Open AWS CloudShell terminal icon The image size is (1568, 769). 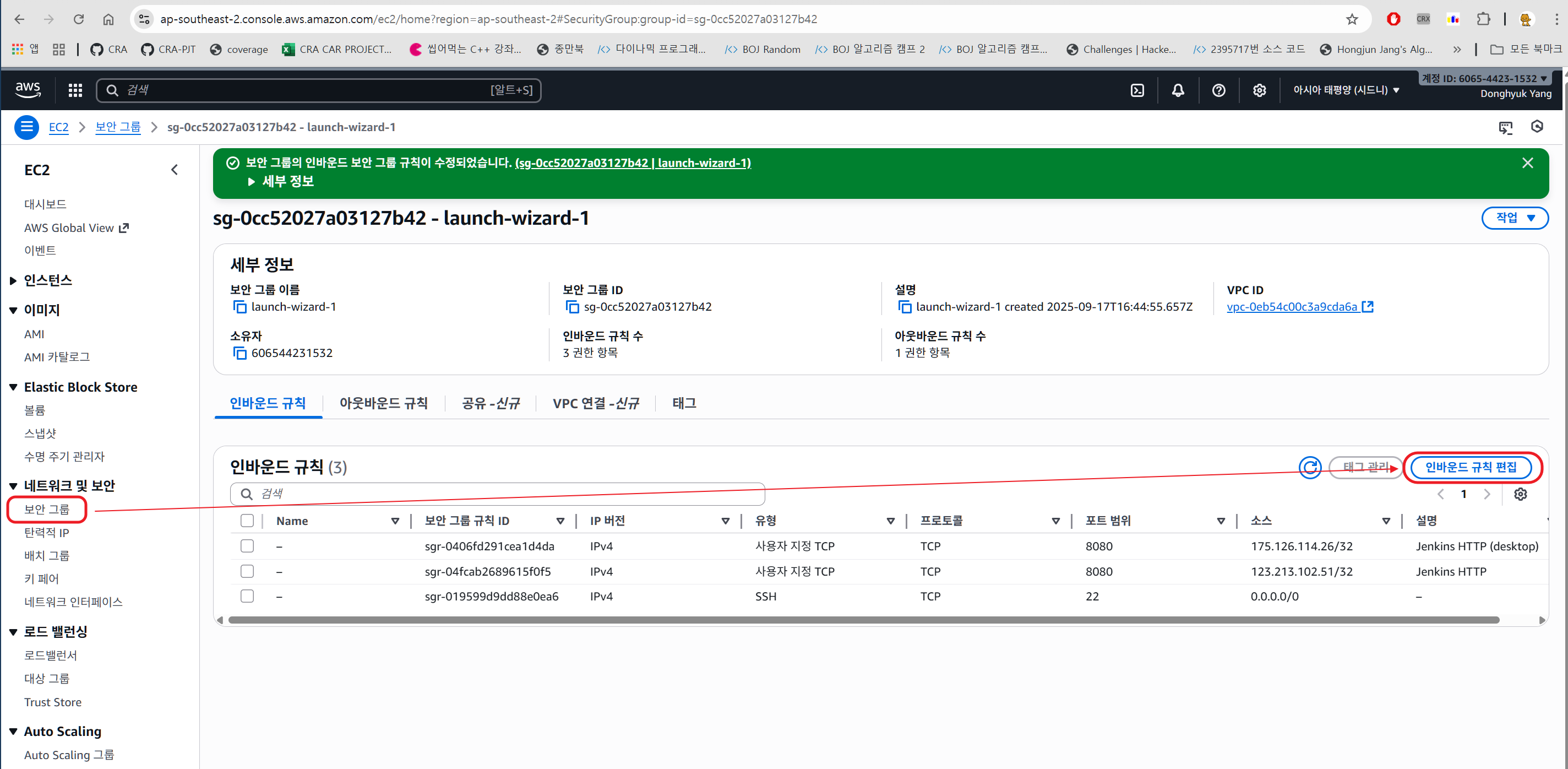(x=1136, y=90)
